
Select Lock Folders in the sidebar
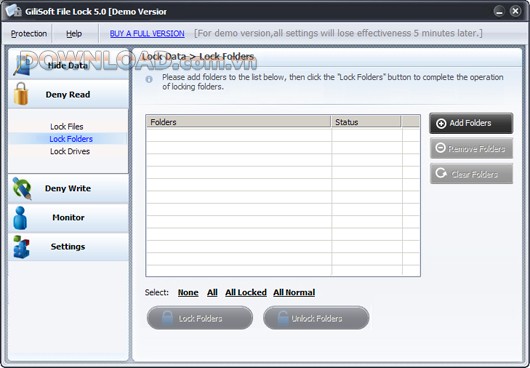[x=71, y=139]
